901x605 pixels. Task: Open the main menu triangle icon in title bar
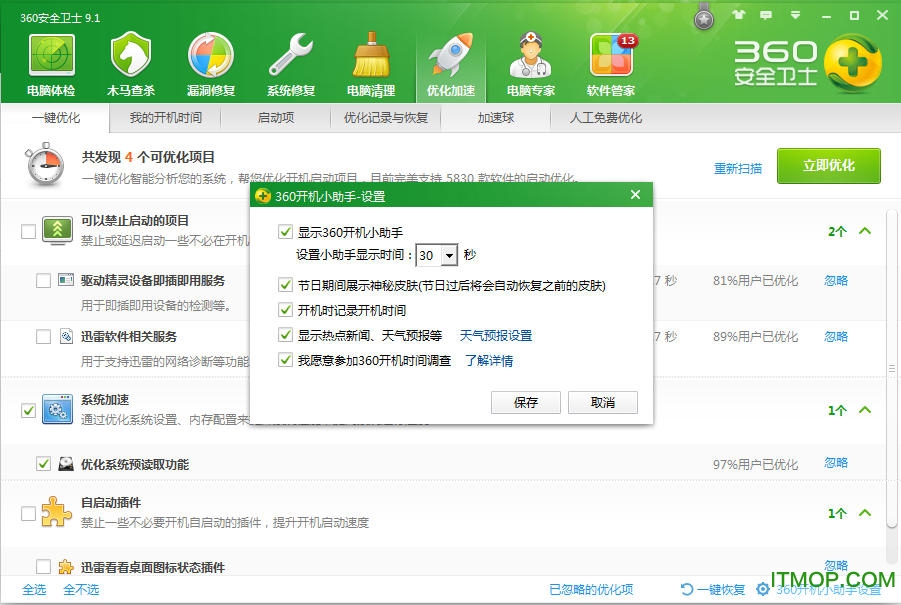click(795, 16)
